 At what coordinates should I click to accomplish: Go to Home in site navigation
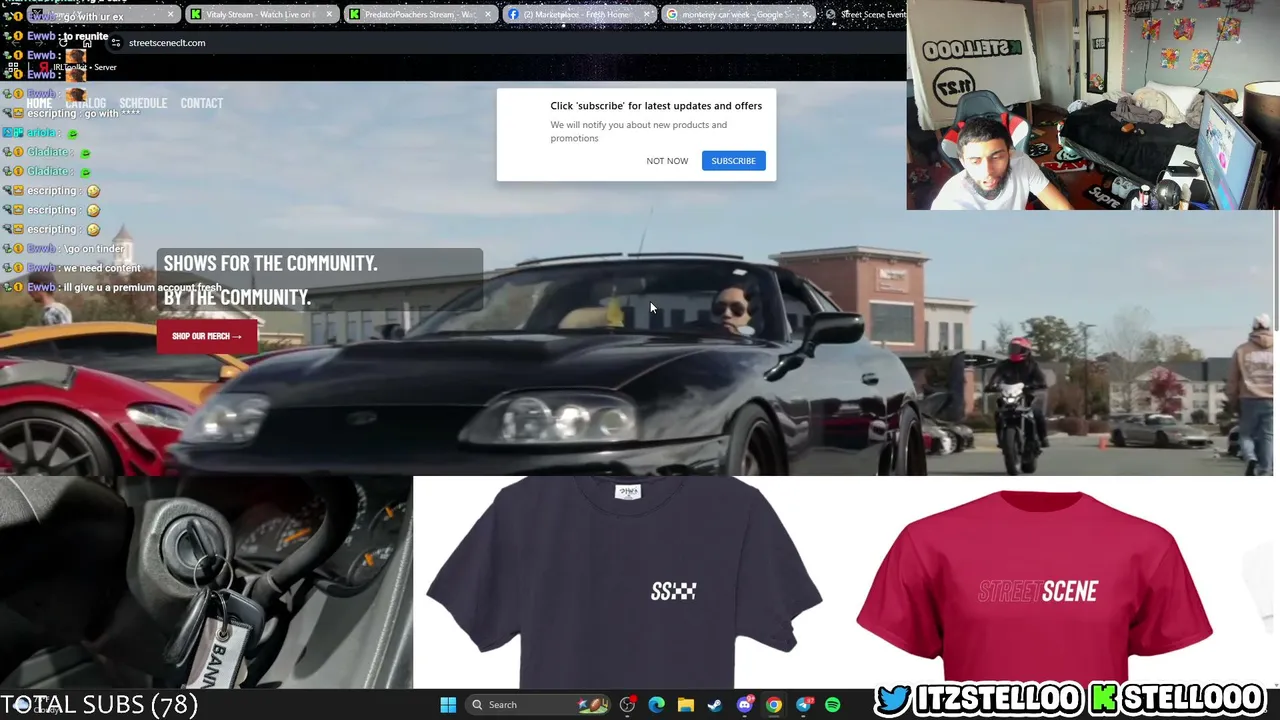pos(39,103)
